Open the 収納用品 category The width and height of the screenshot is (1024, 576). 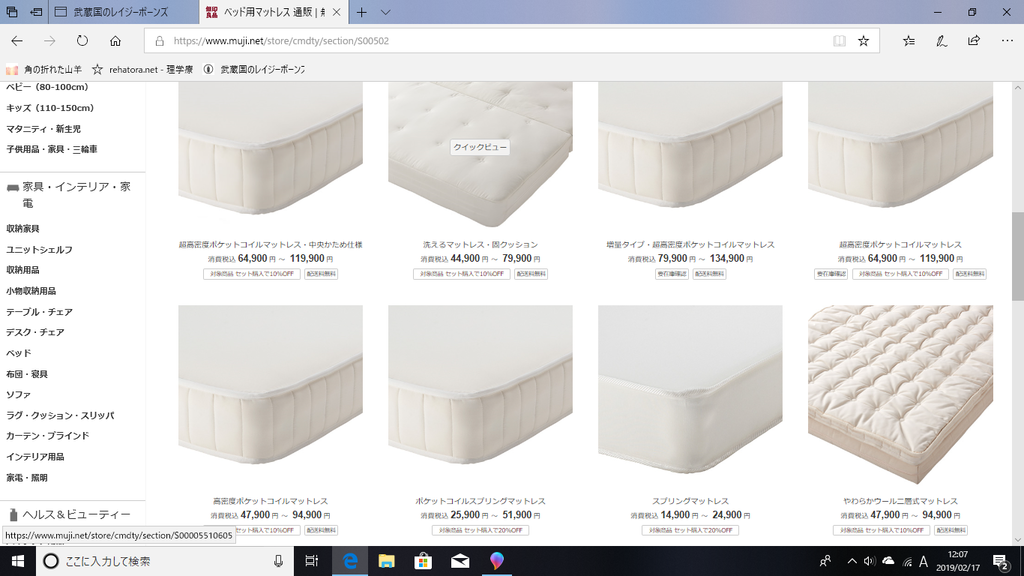[x=23, y=270]
